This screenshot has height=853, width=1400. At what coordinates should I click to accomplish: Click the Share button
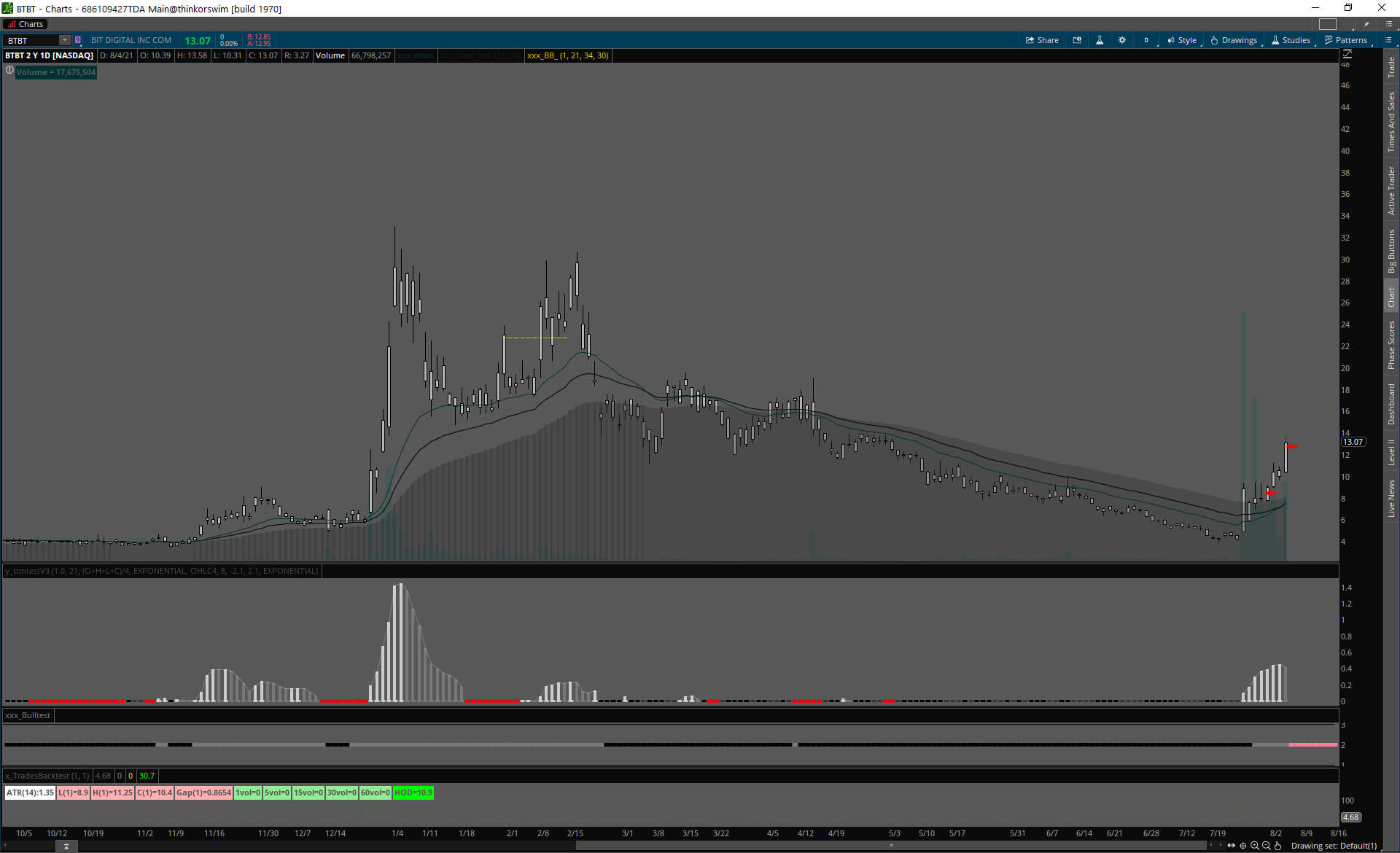click(1042, 40)
